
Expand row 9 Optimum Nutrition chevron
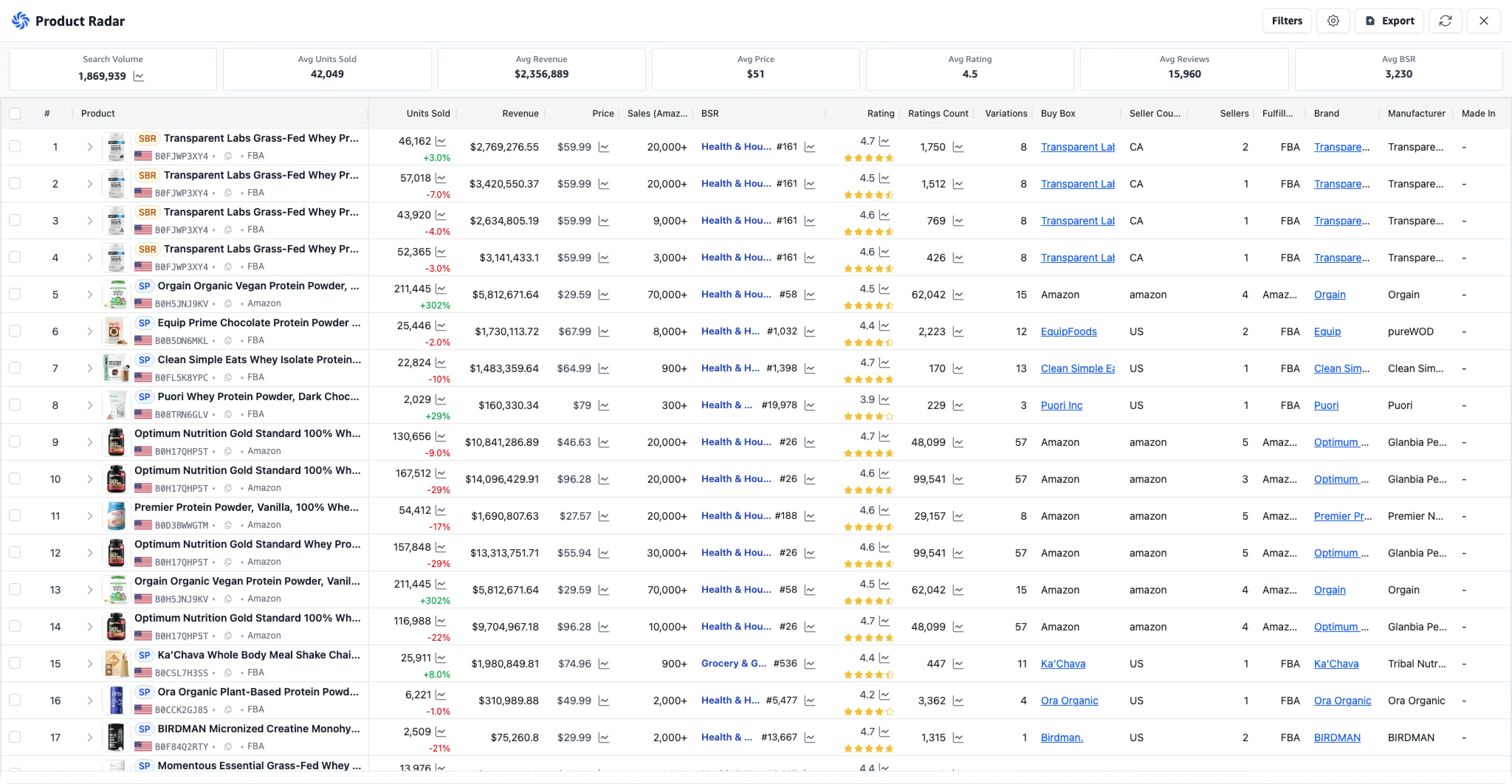point(90,443)
